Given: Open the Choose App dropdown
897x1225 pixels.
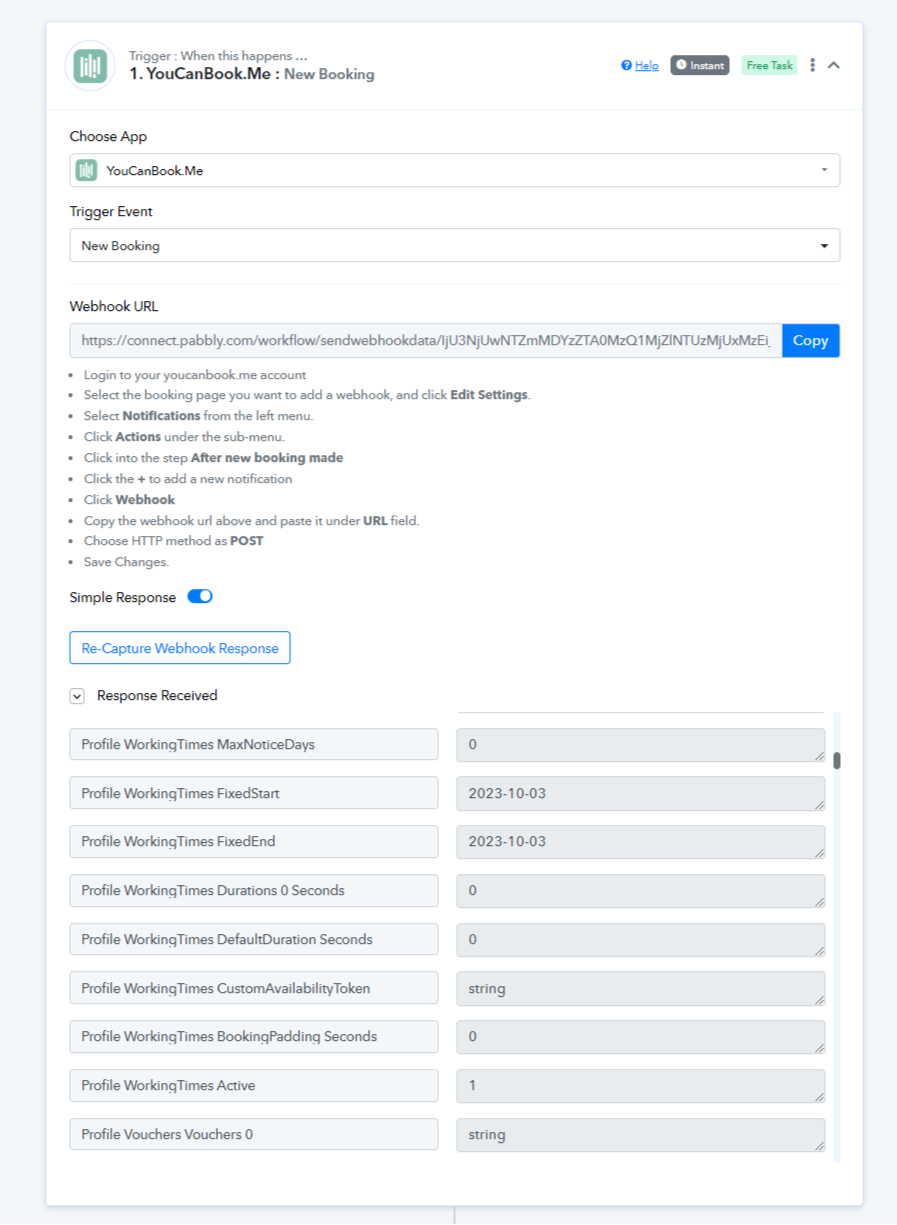Looking at the screenshot, I should 454,170.
